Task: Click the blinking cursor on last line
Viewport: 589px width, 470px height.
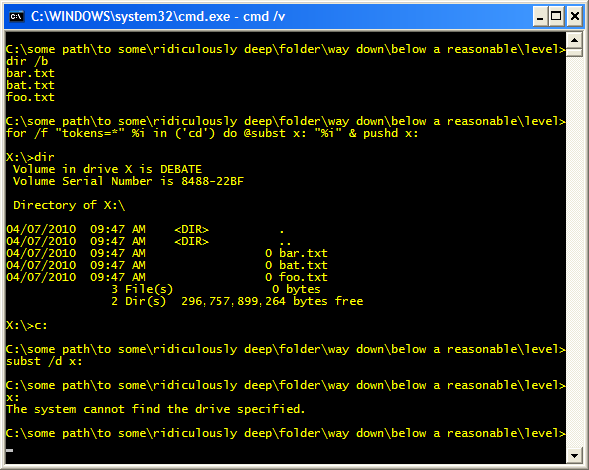Action: click(10, 450)
